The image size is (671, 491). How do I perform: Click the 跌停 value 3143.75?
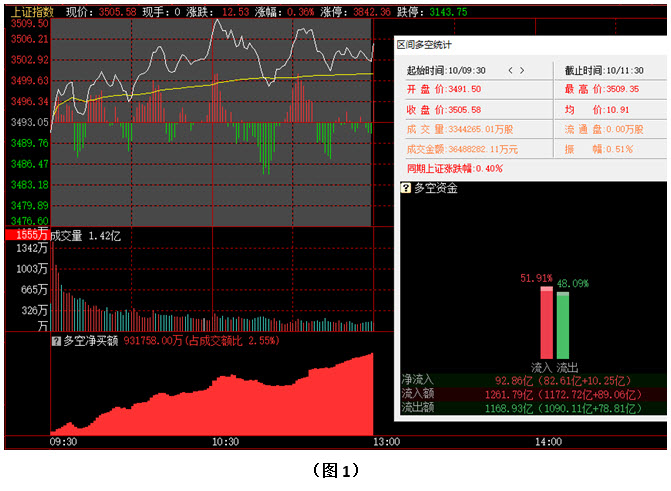pyautogui.click(x=448, y=12)
